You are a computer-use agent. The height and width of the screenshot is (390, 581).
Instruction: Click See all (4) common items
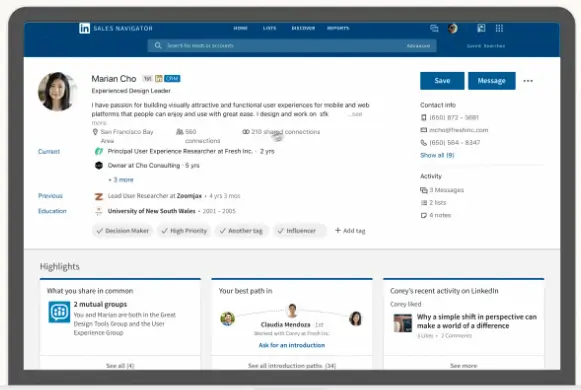120,366
